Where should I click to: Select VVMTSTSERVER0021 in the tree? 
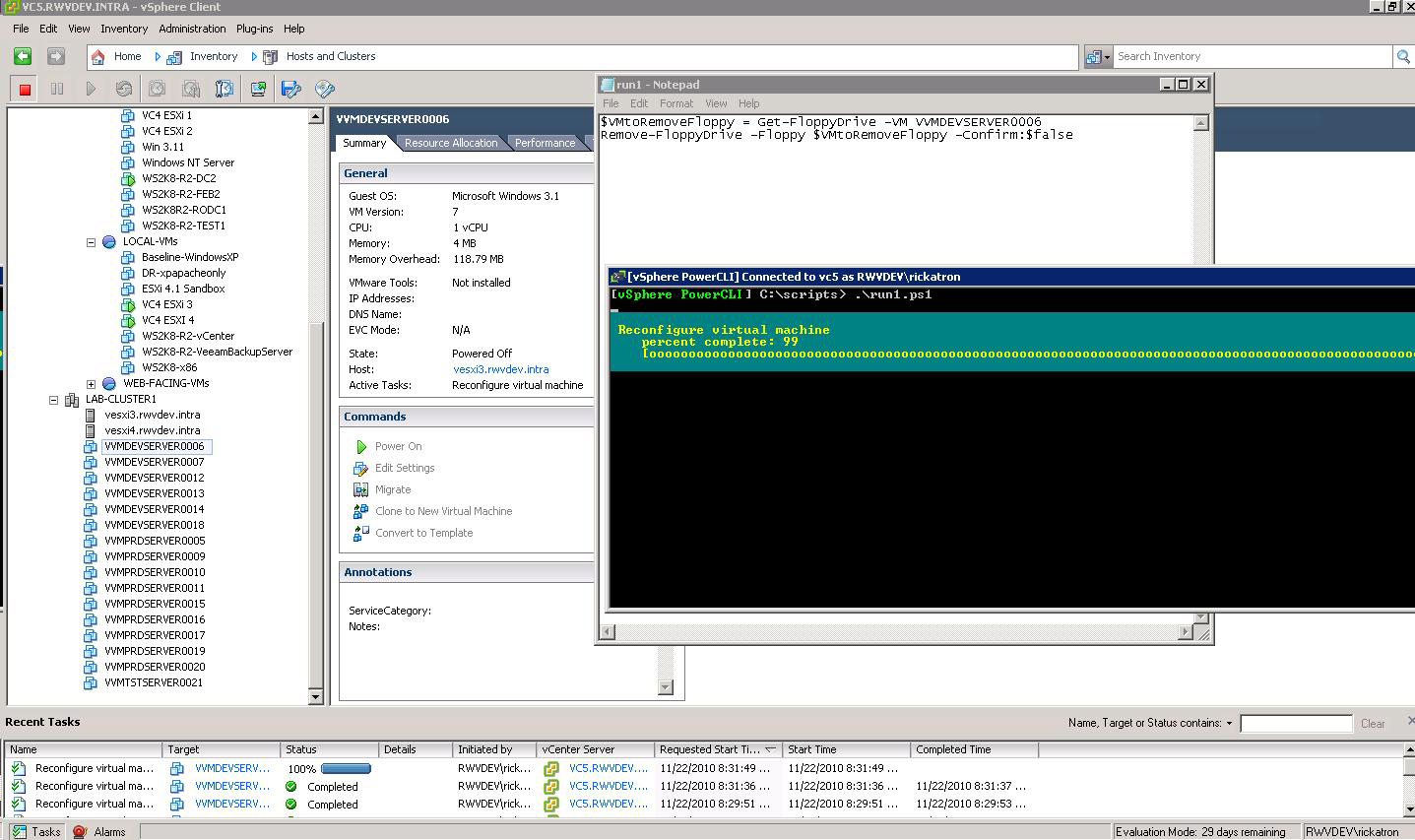coord(154,682)
